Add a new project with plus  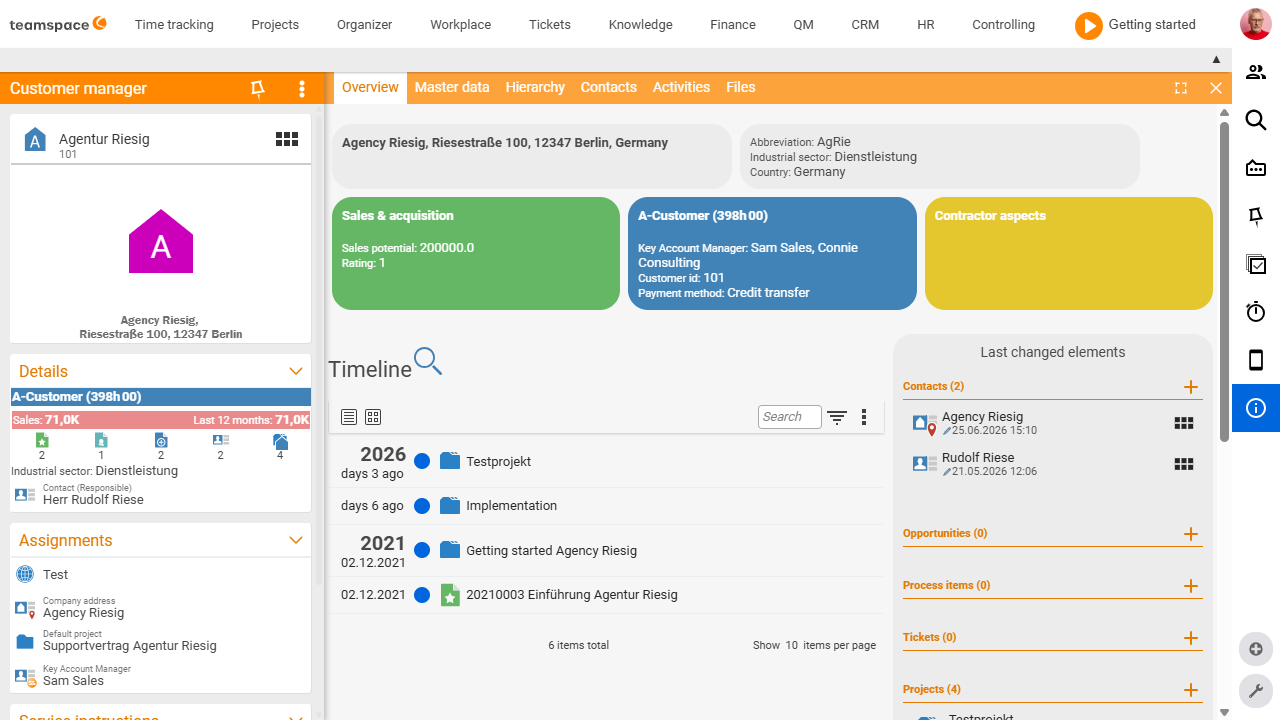click(x=1191, y=690)
